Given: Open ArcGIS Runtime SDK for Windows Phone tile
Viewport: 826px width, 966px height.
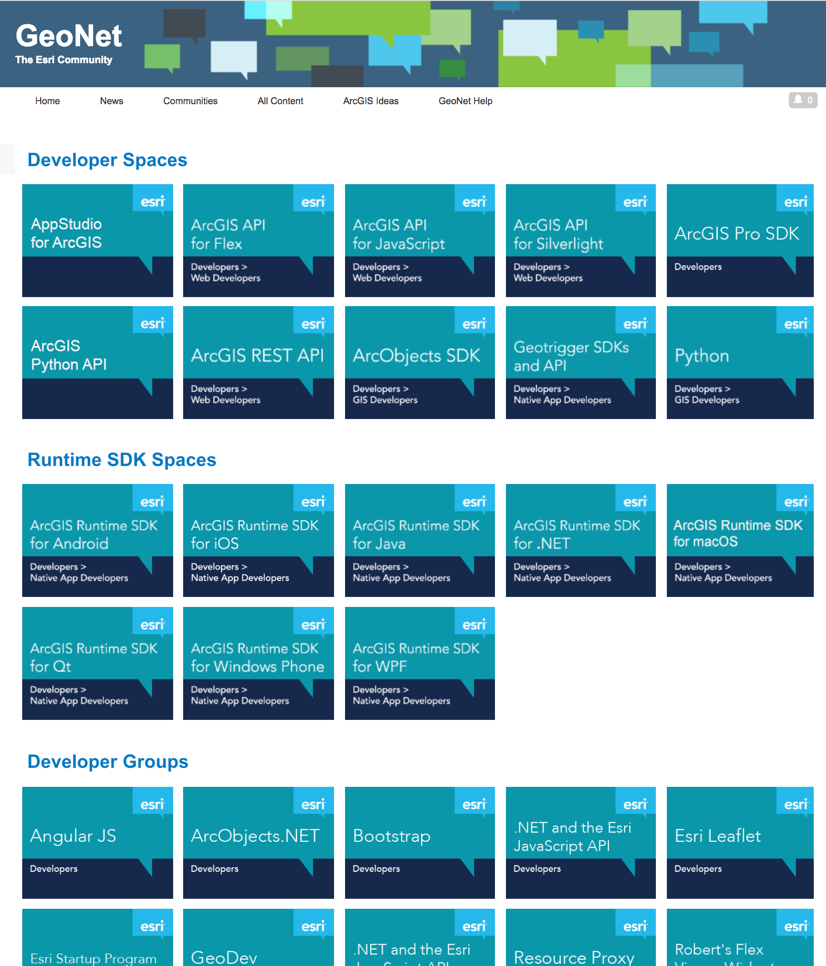Looking at the screenshot, I should click(259, 664).
